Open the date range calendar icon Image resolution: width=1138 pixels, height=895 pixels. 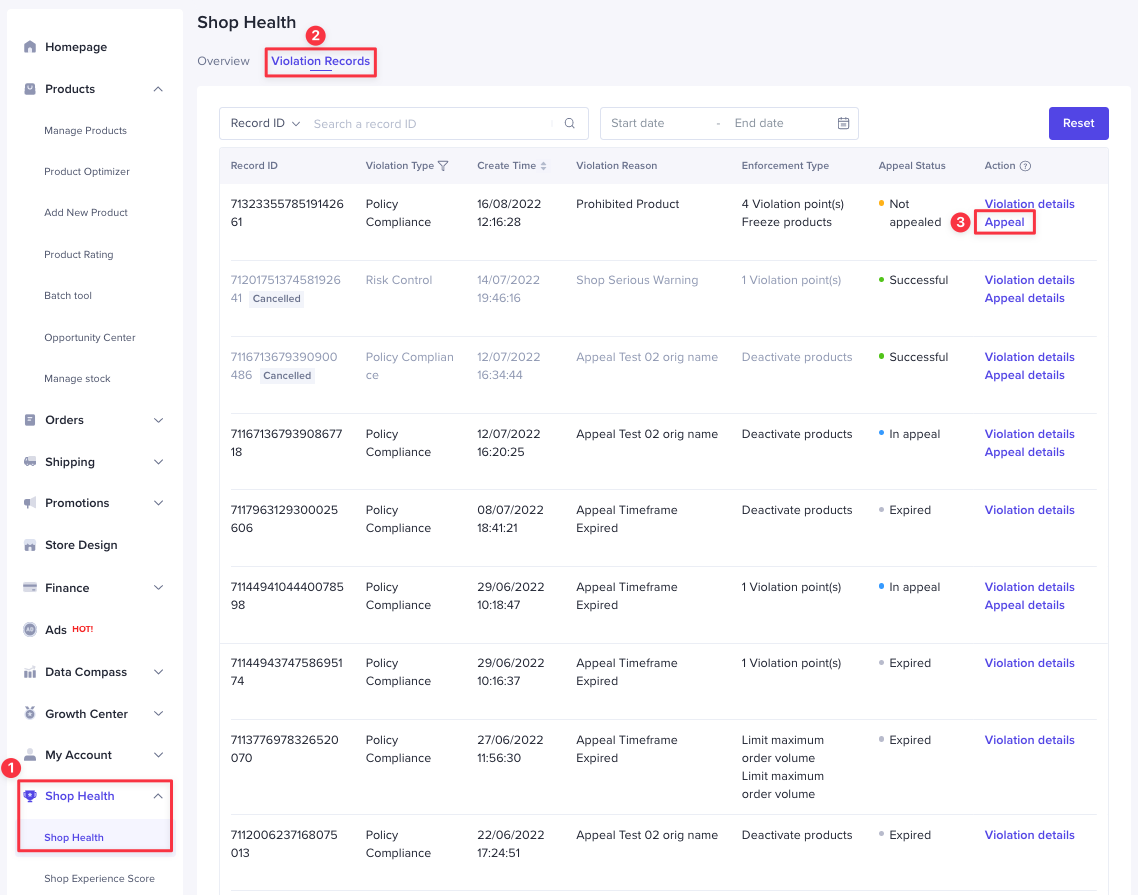[x=843, y=124]
